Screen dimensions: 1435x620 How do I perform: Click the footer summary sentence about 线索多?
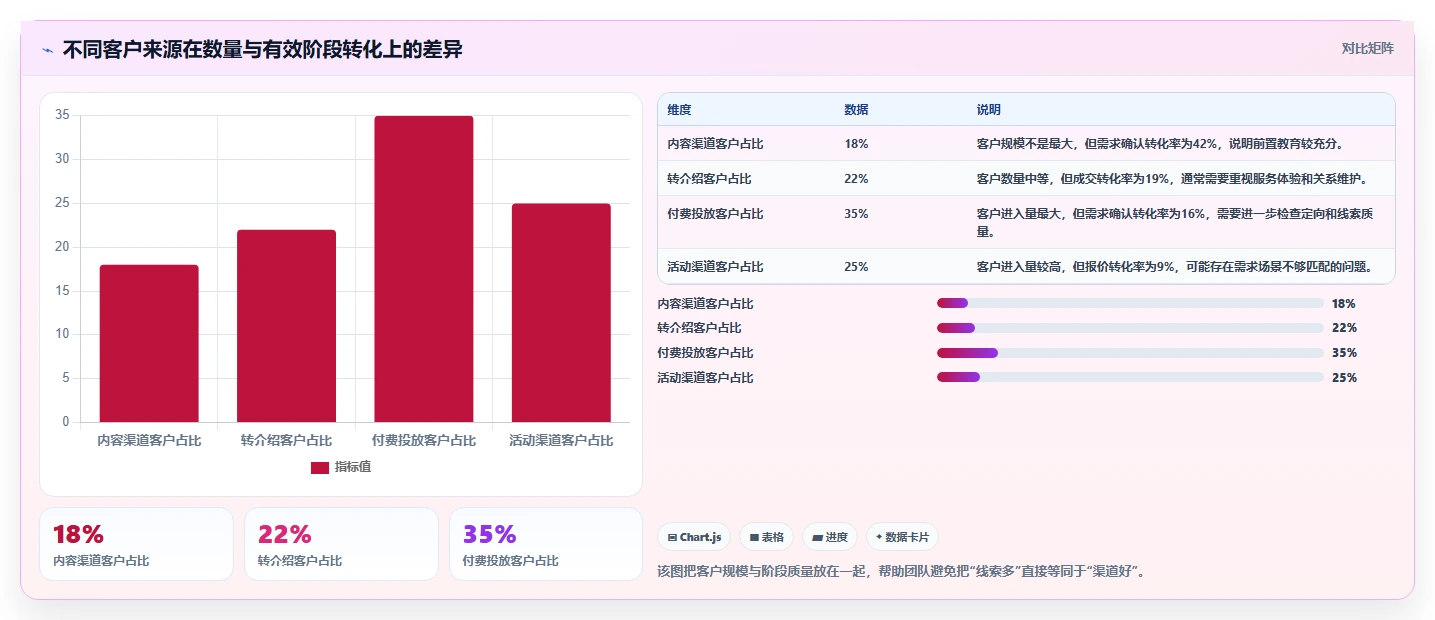coord(901,572)
